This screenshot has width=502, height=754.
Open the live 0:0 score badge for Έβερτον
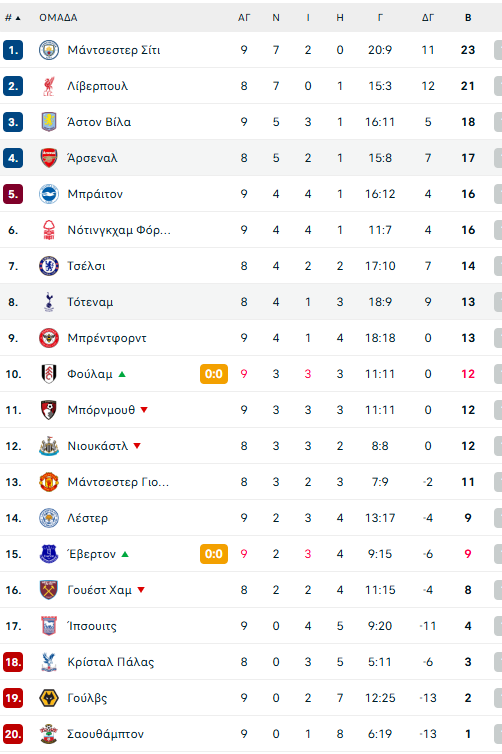tap(214, 554)
